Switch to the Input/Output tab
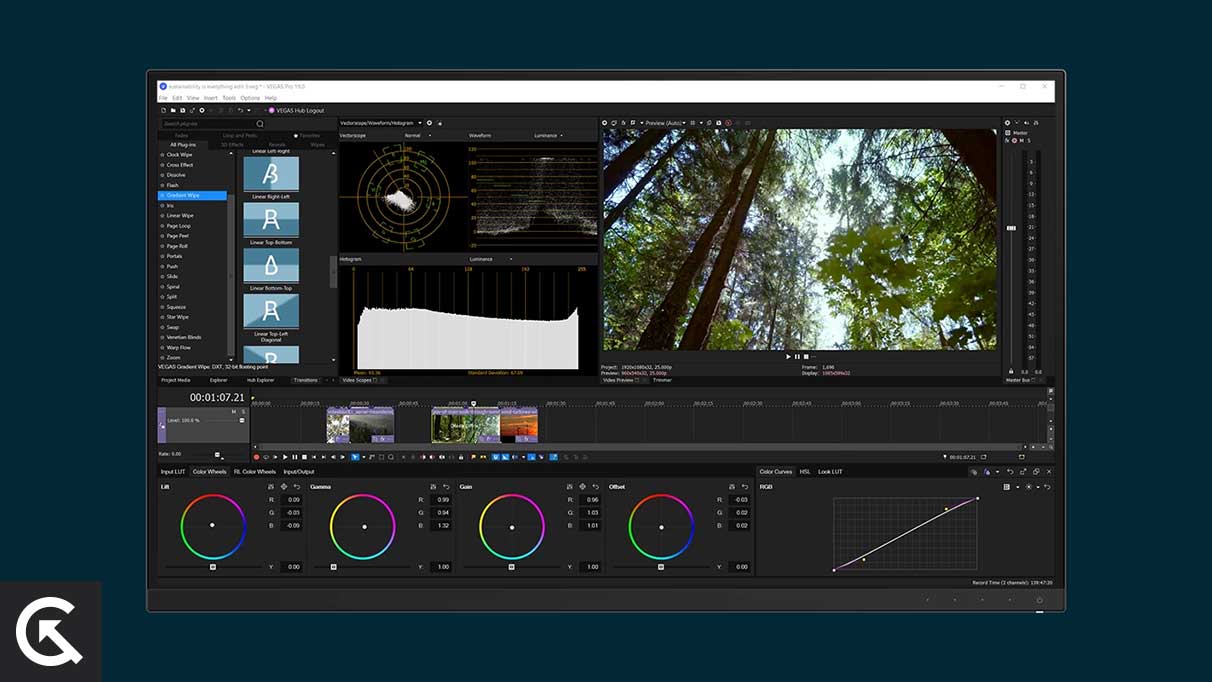This screenshot has width=1212, height=682. coord(298,472)
